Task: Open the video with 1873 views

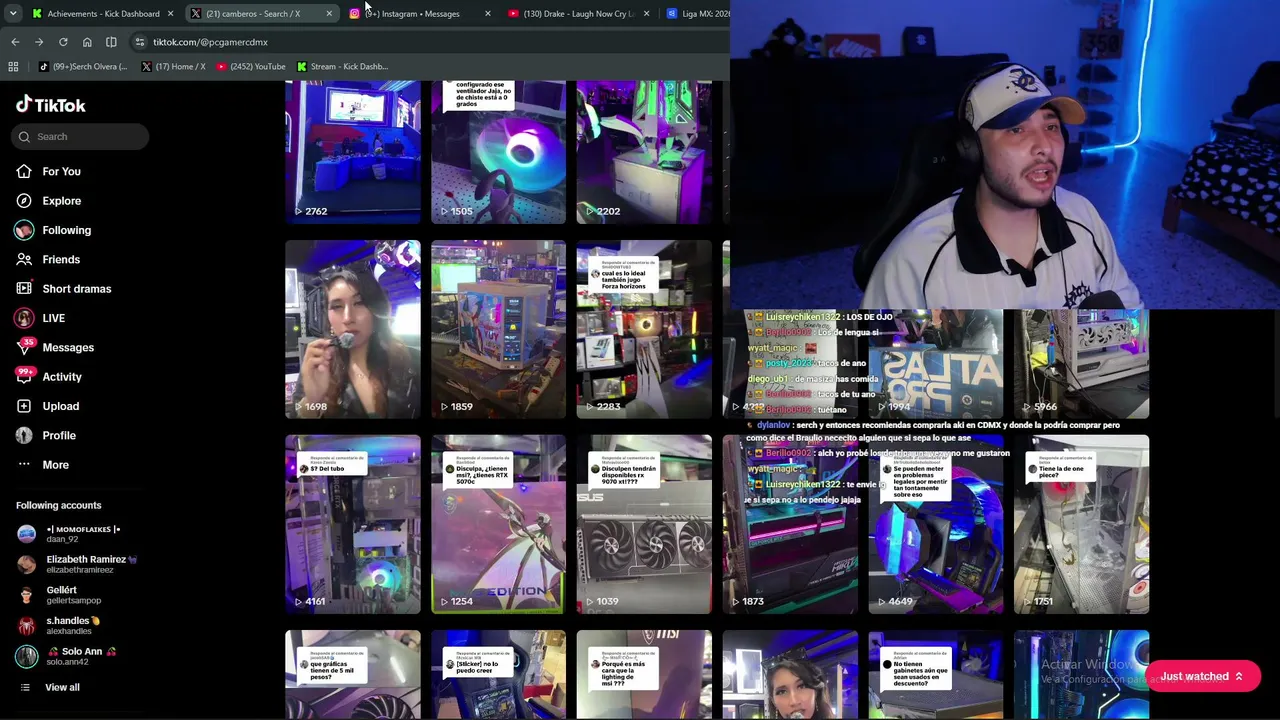Action: coord(790,524)
